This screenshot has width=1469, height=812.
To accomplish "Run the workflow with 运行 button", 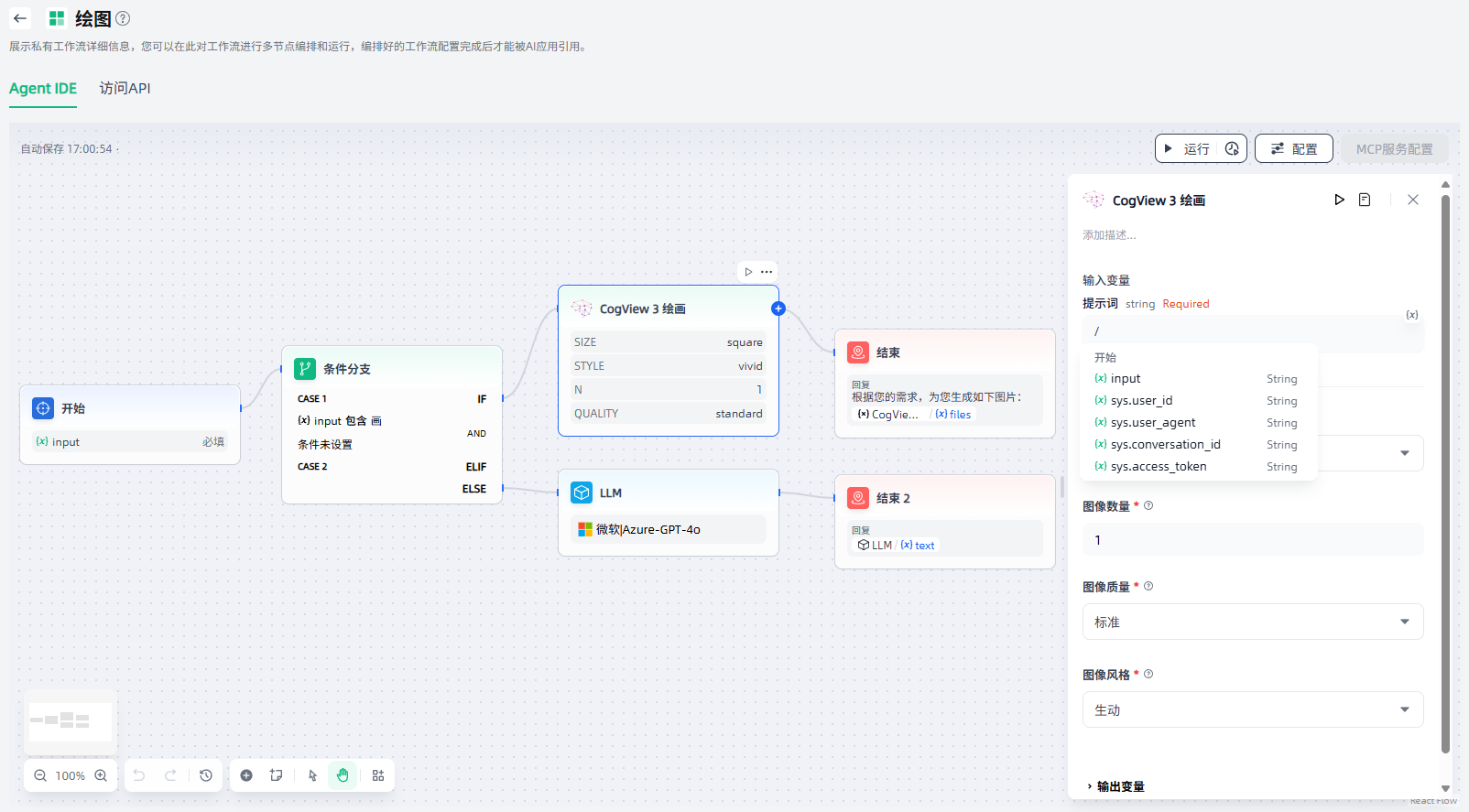I will click(1188, 148).
